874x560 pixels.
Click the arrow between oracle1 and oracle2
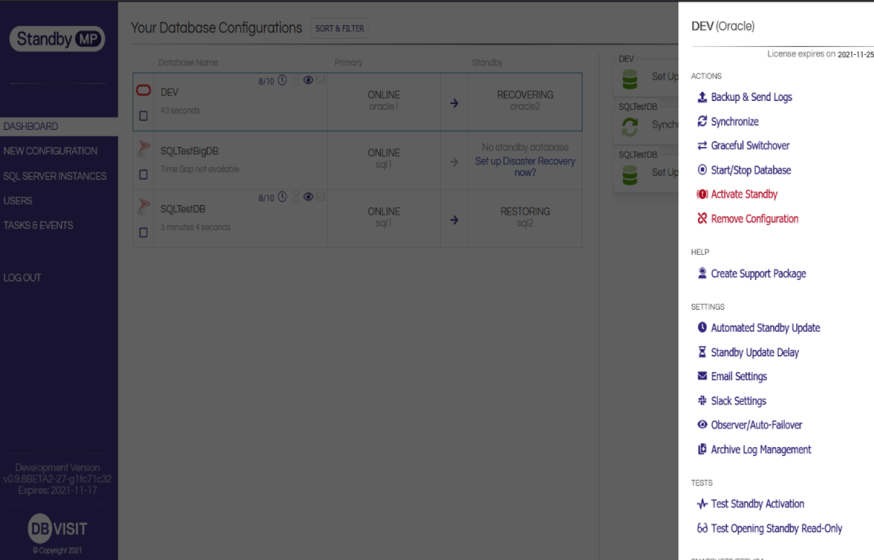pos(454,103)
